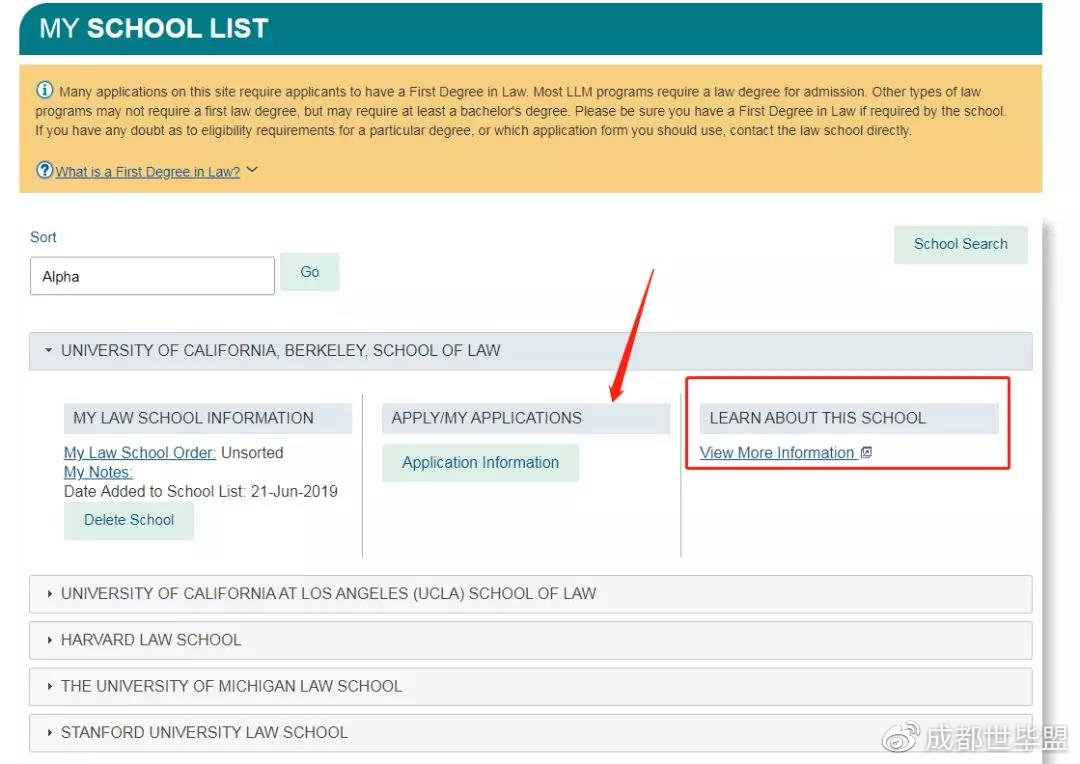The image size is (1080, 764).
Task: Expand the UCLA School of Law row
Action: click(x=530, y=594)
